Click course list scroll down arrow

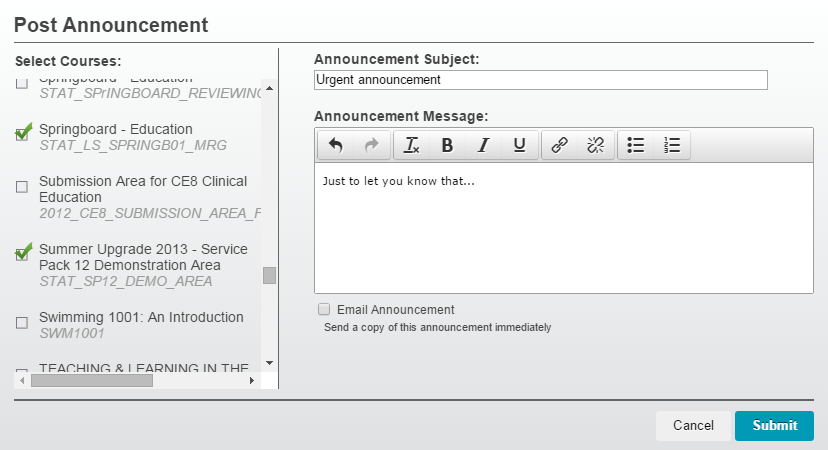269,363
